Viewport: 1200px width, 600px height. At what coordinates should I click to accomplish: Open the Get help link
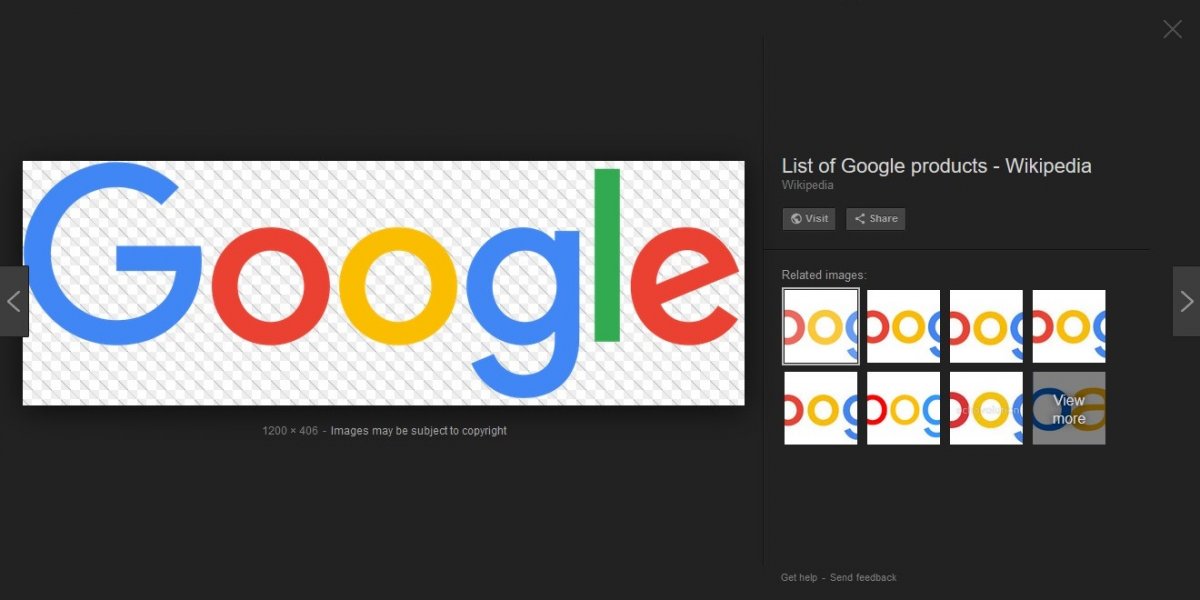(x=799, y=577)
